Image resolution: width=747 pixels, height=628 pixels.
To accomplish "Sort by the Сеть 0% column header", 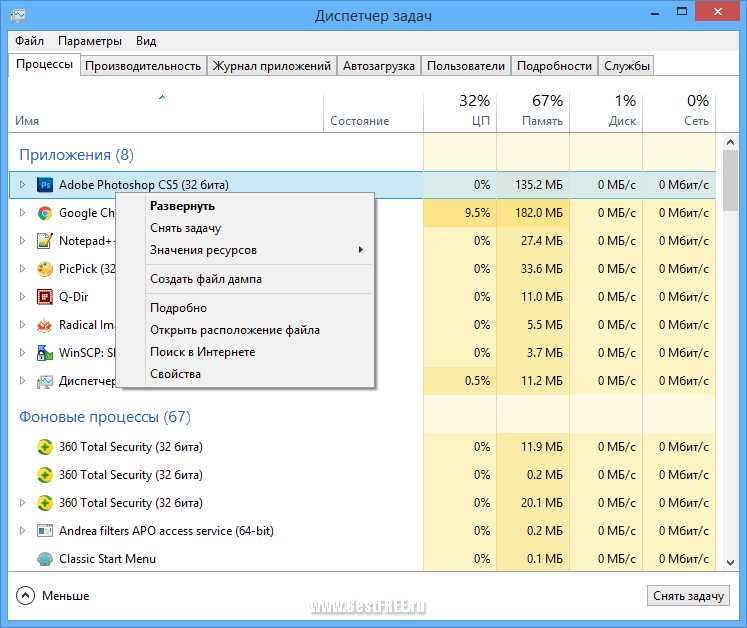I will tap(679, 111).
